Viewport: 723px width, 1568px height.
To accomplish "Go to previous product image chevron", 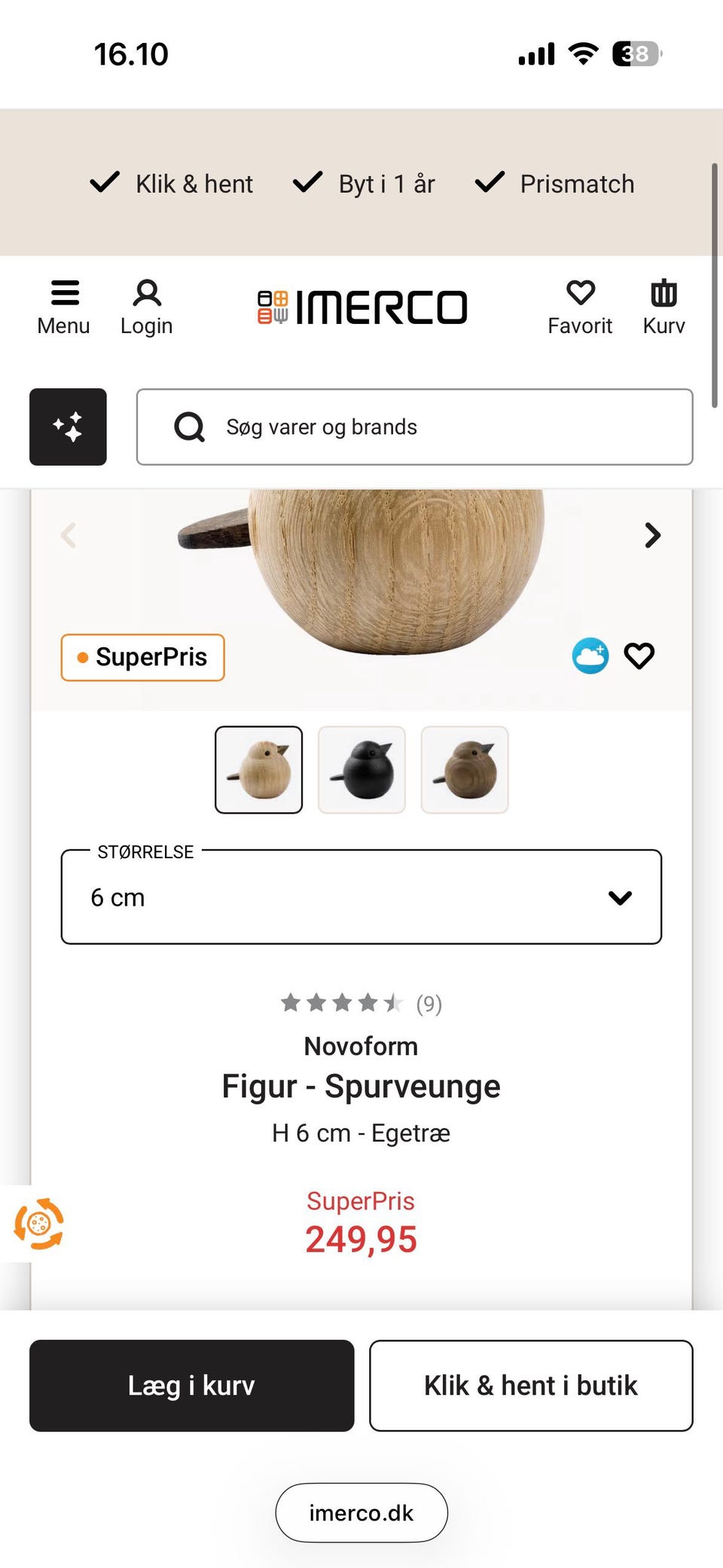I will (x=69, y=536).
